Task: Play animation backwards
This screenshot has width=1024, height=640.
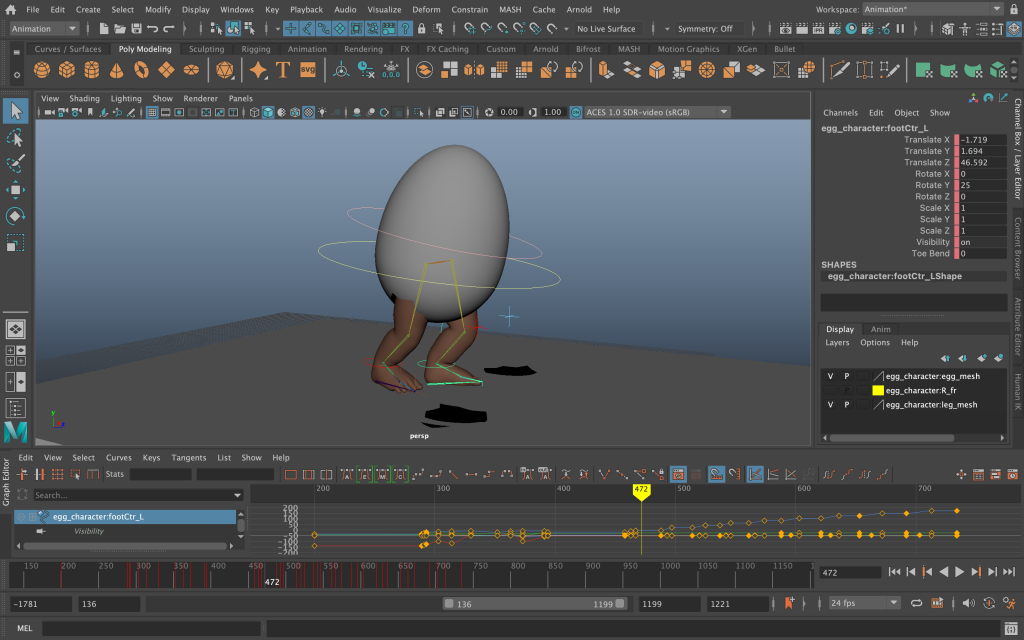Action: coord(943,572)
